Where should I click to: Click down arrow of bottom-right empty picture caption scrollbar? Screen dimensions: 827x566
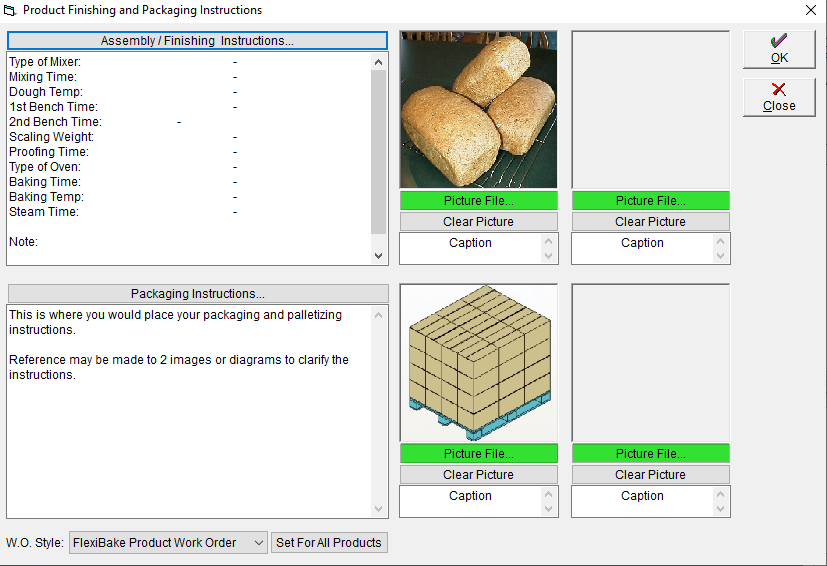tap(720, 509)
